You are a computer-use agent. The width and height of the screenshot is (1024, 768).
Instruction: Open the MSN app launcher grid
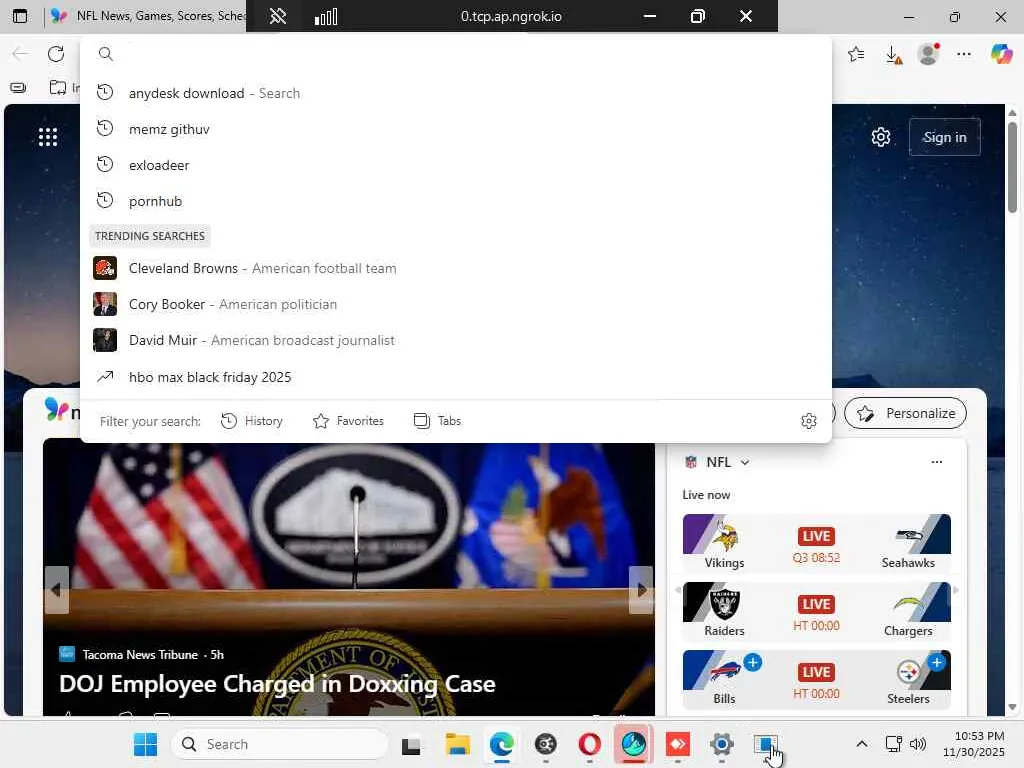point(48,136)
